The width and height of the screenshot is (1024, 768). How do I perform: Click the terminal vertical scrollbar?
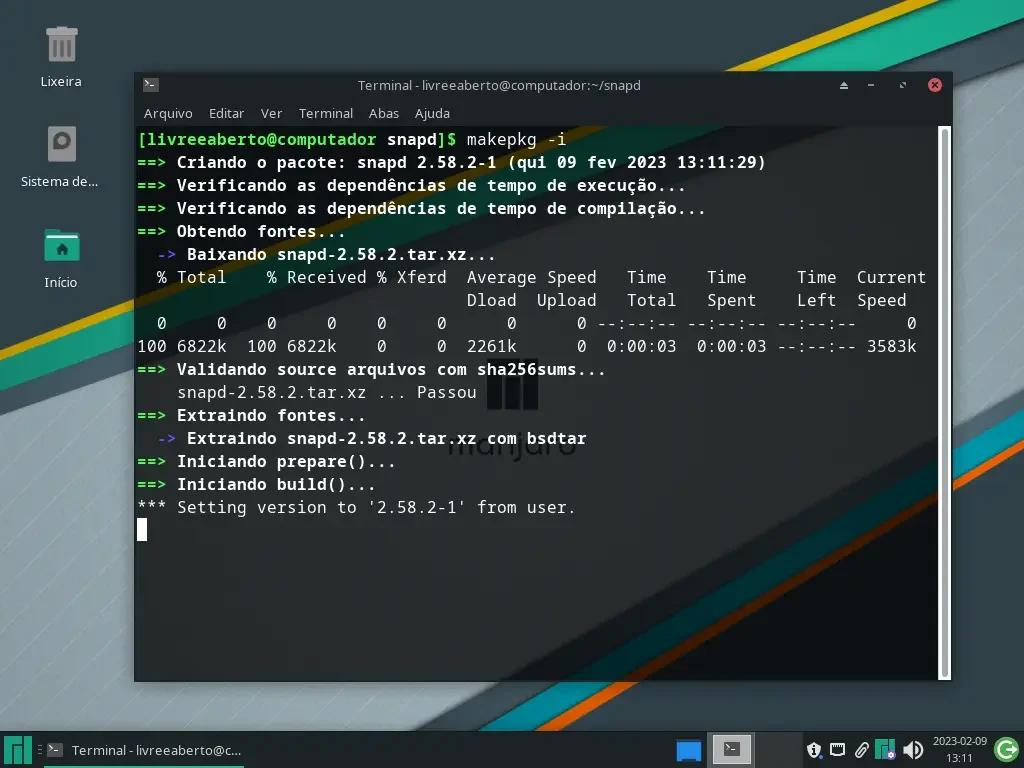coord(944,403)
